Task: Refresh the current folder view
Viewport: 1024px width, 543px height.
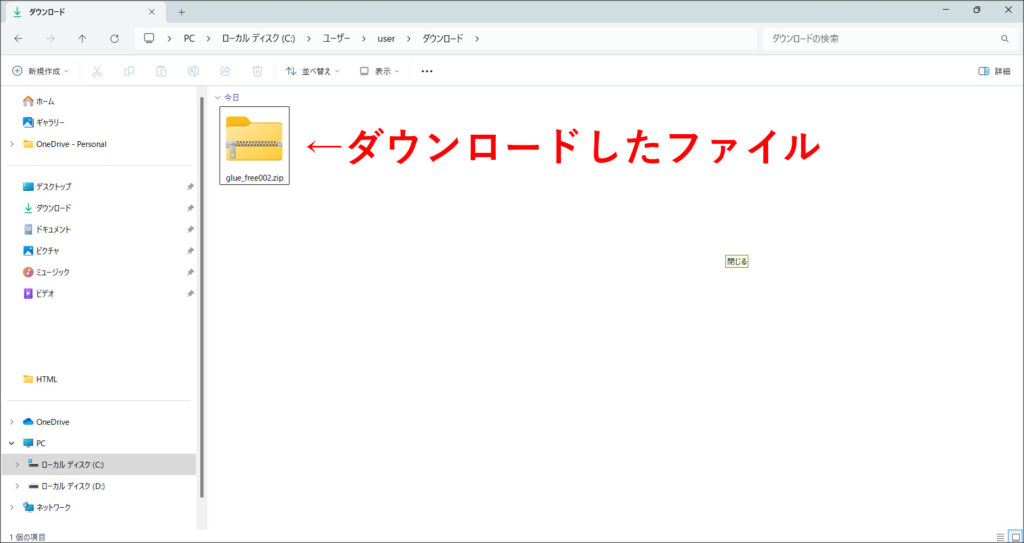Action: (114, 38)
